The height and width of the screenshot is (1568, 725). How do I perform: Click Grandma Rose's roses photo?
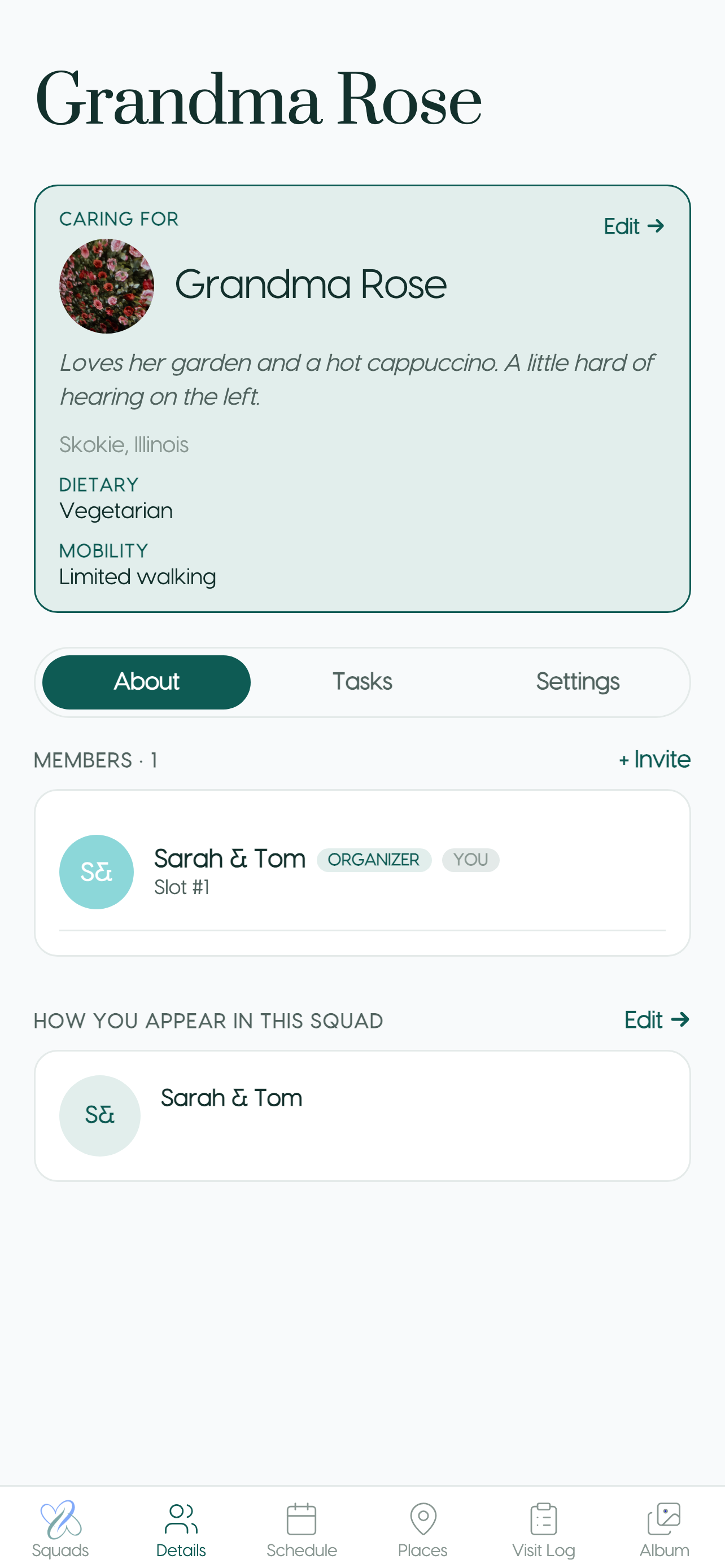point(107,286)
